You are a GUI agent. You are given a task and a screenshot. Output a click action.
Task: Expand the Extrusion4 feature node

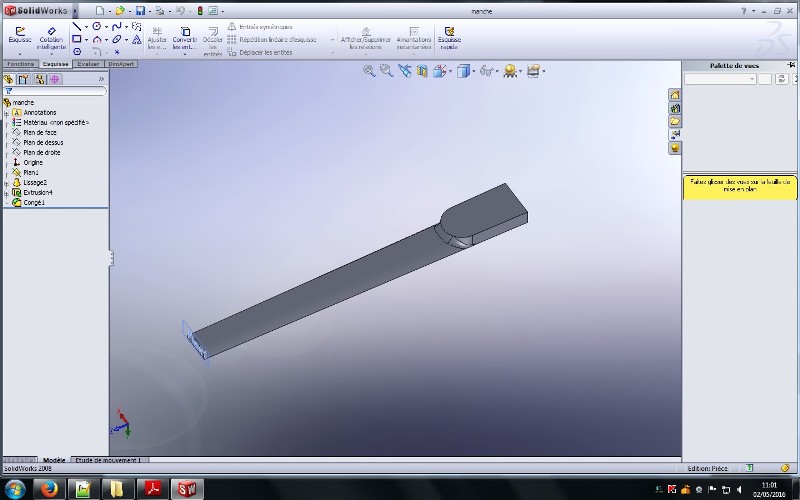pos(6,193)
